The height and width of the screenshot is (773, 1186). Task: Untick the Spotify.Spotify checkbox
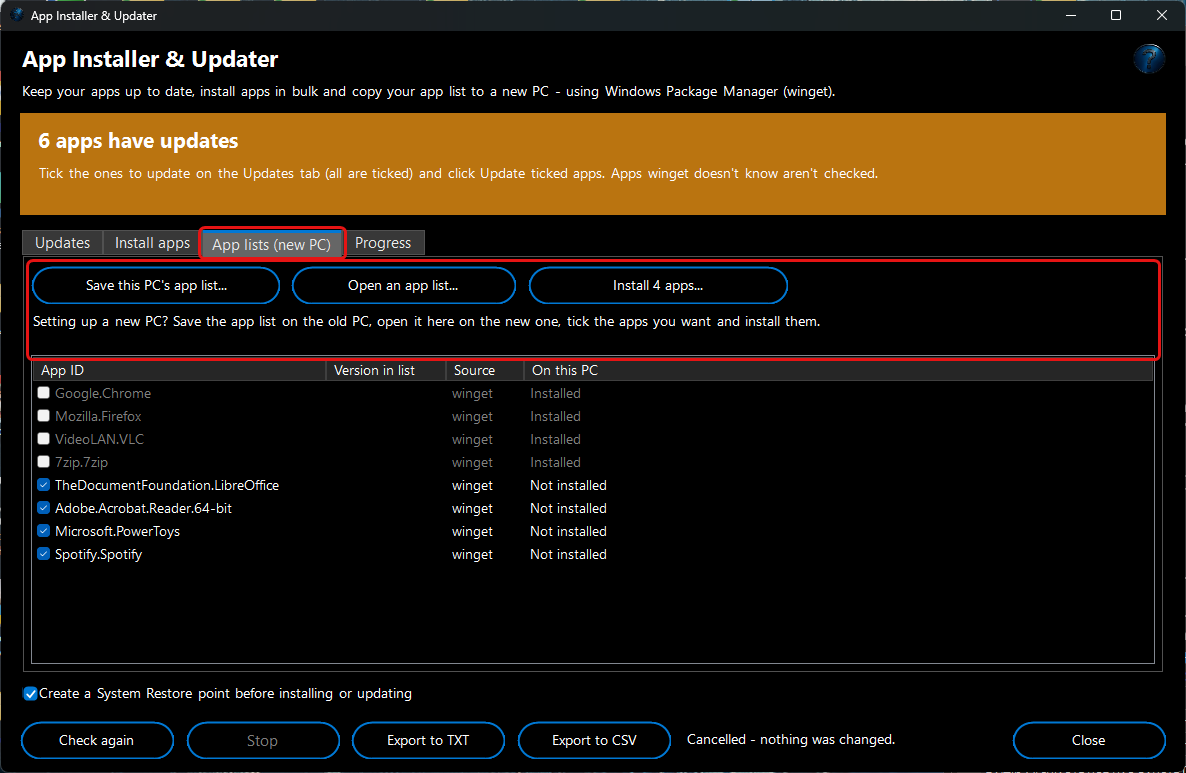44,554
